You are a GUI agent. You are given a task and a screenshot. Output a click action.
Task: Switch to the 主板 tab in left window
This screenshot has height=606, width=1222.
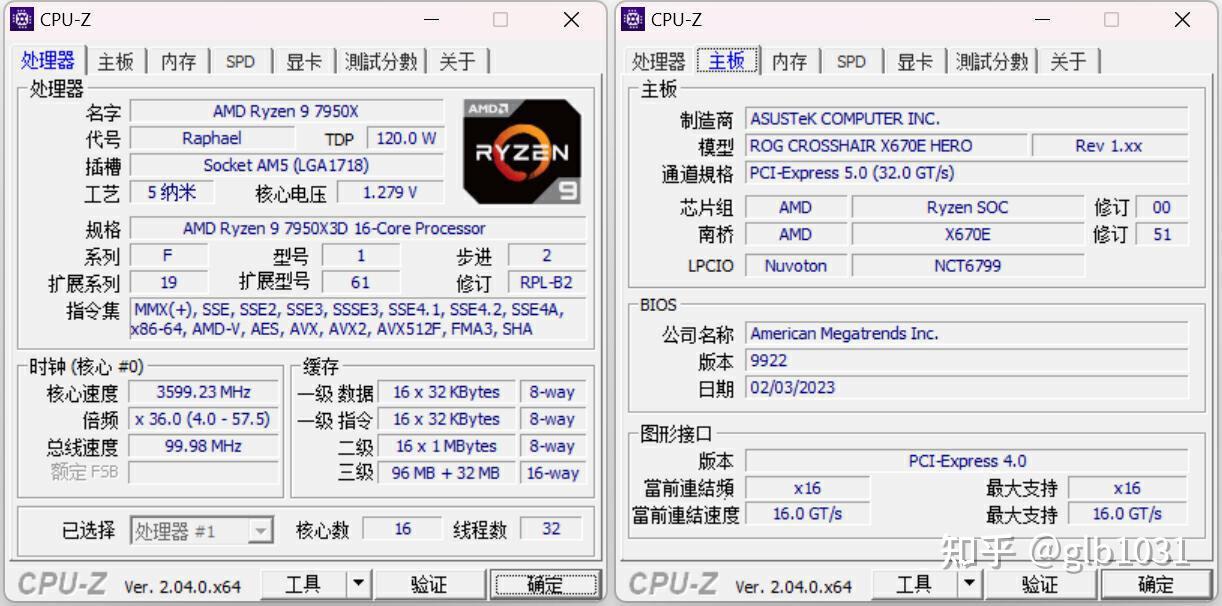click(115, 60)
